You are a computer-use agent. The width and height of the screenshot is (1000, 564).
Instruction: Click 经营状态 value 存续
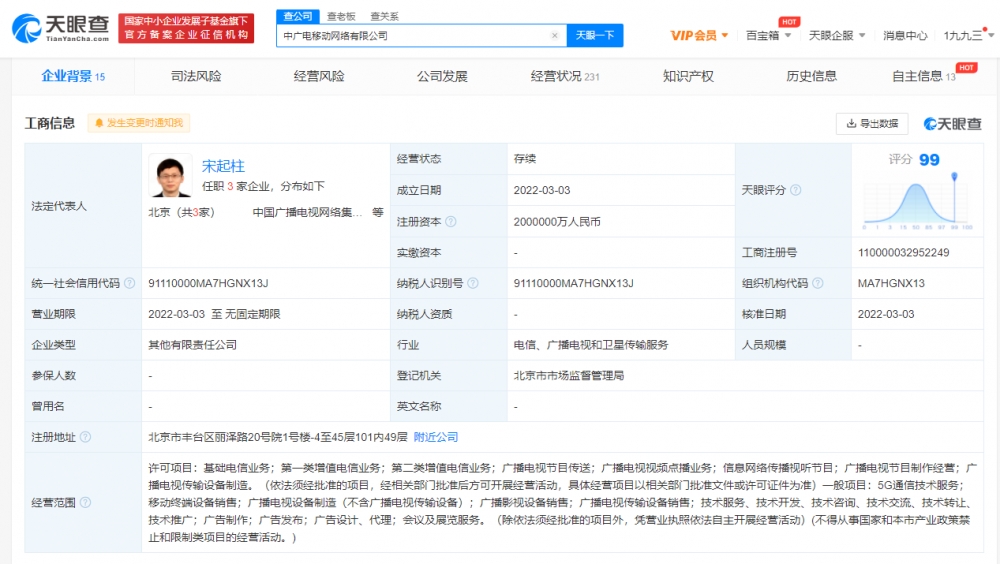point(525,159)
